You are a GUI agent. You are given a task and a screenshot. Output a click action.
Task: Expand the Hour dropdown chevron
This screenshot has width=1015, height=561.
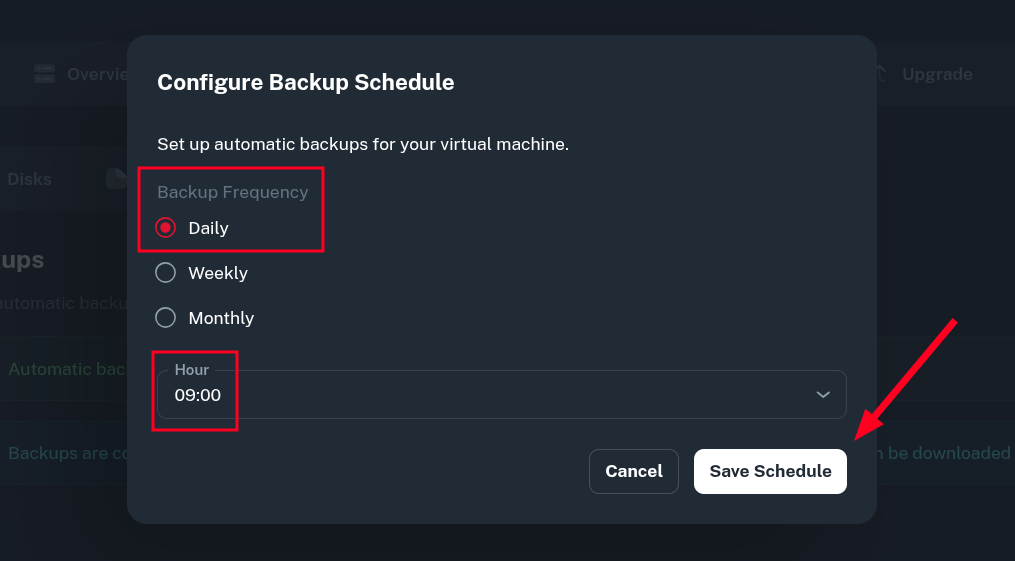823,395
